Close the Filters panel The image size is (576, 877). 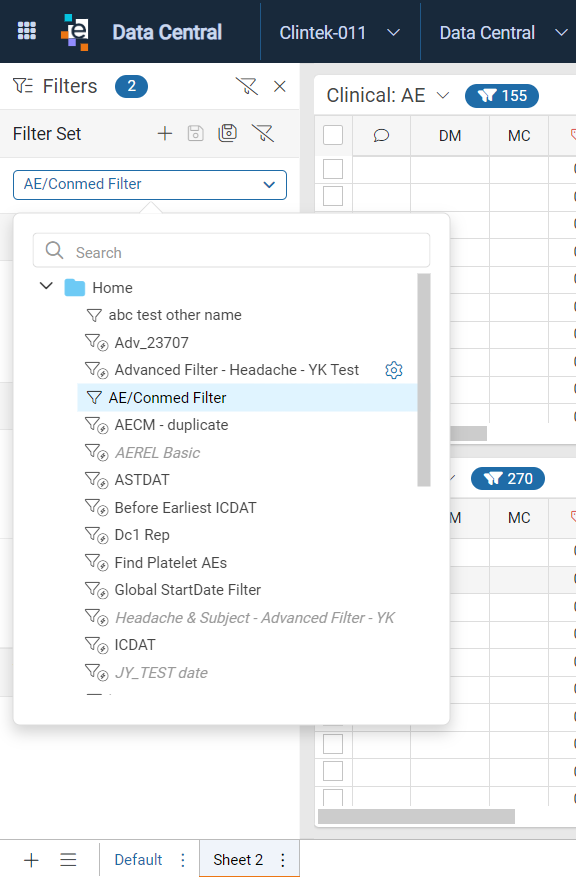(280, 86)
